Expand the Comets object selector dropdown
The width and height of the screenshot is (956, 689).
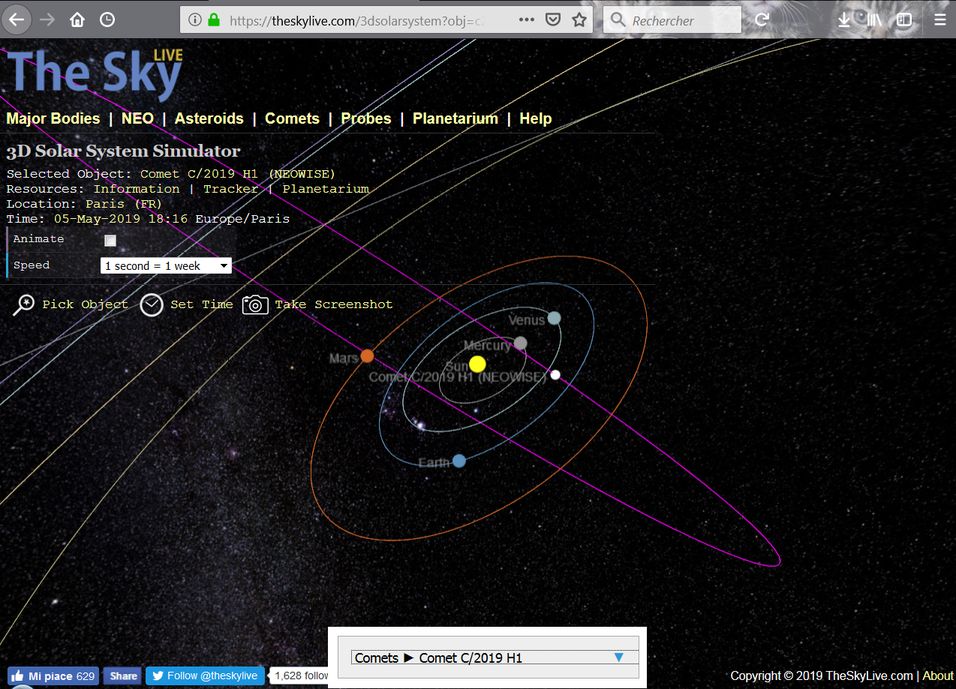point(619,657)
